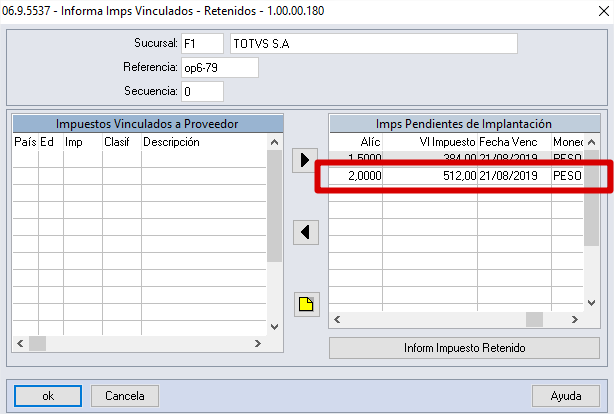
Task: Click the Ed column header
Action: coord(51,142)
